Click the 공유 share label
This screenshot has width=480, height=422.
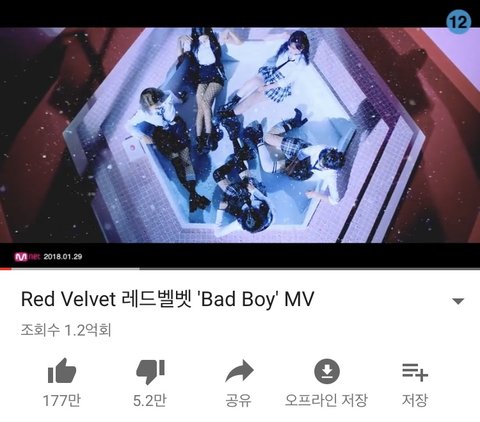pyautogui.click(x=238, y=400)
